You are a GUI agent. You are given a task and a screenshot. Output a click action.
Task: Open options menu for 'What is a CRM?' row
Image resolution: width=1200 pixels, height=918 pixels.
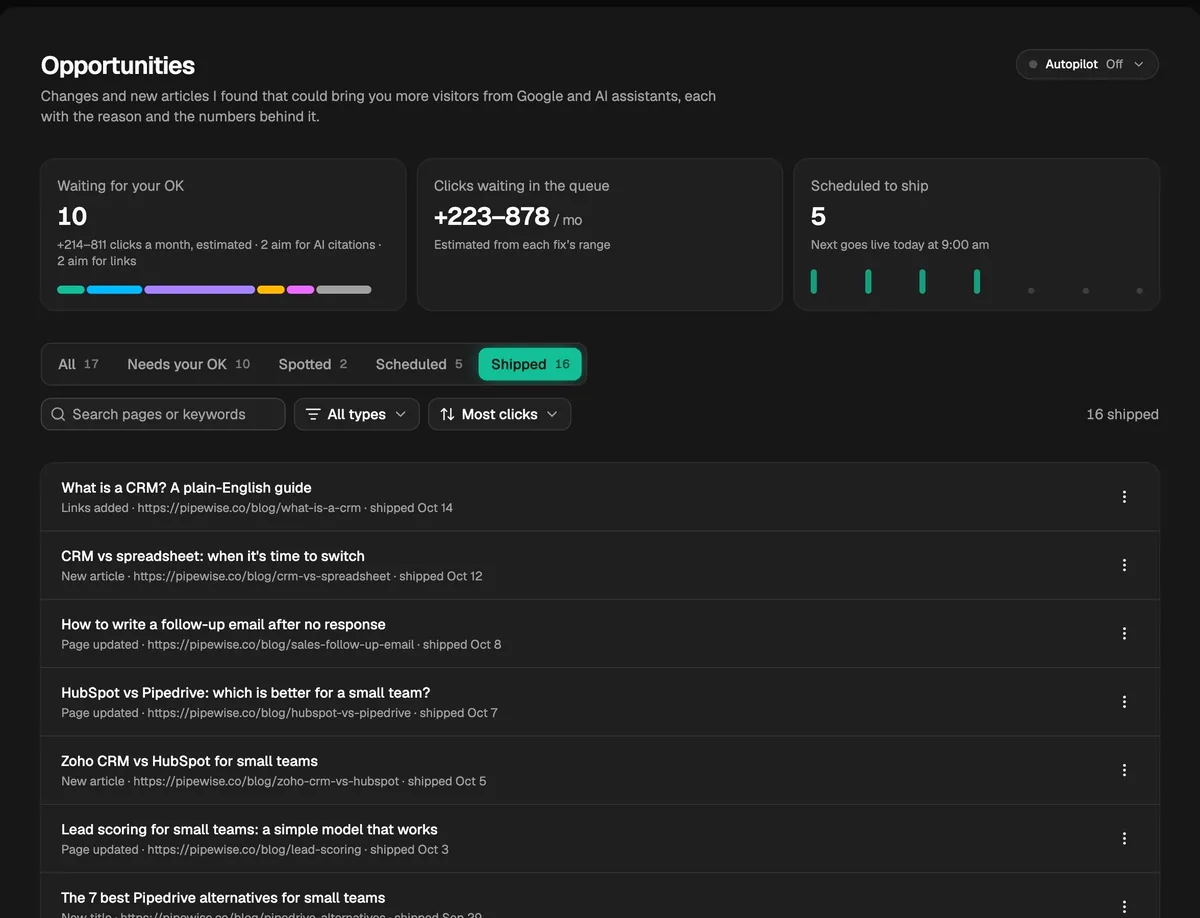pyautogui.click(x=1124, y=497)
